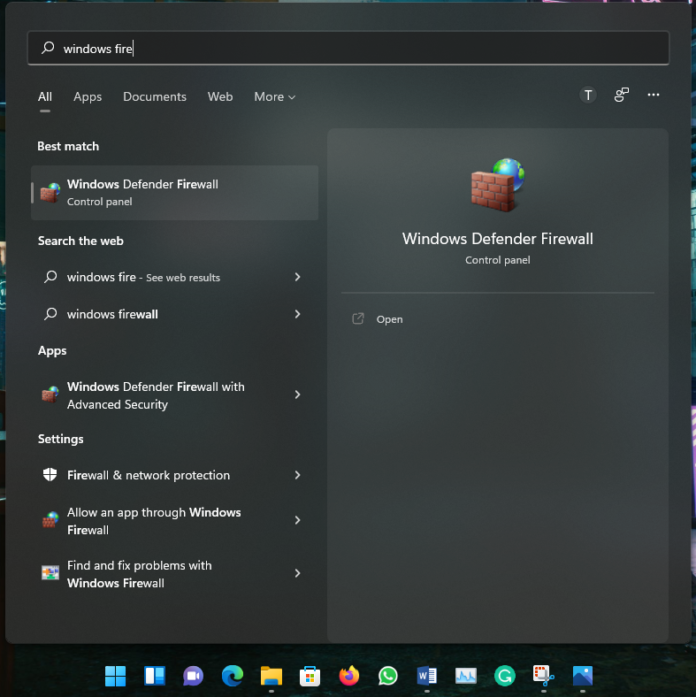Switch to the Documents filter tab
The image size is (696, 697).
[x=155, y=96]
